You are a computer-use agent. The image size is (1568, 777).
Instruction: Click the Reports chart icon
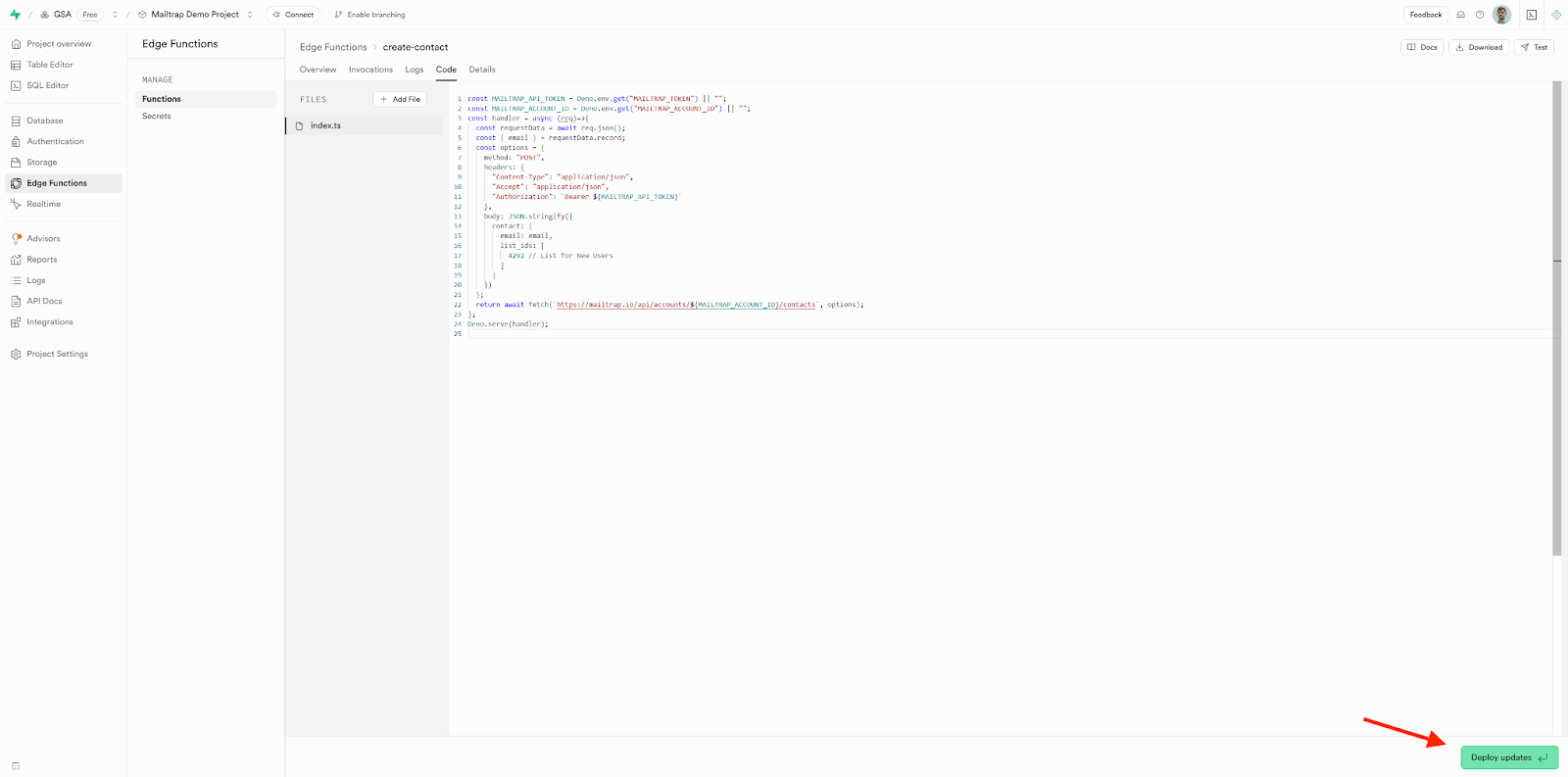16,260
